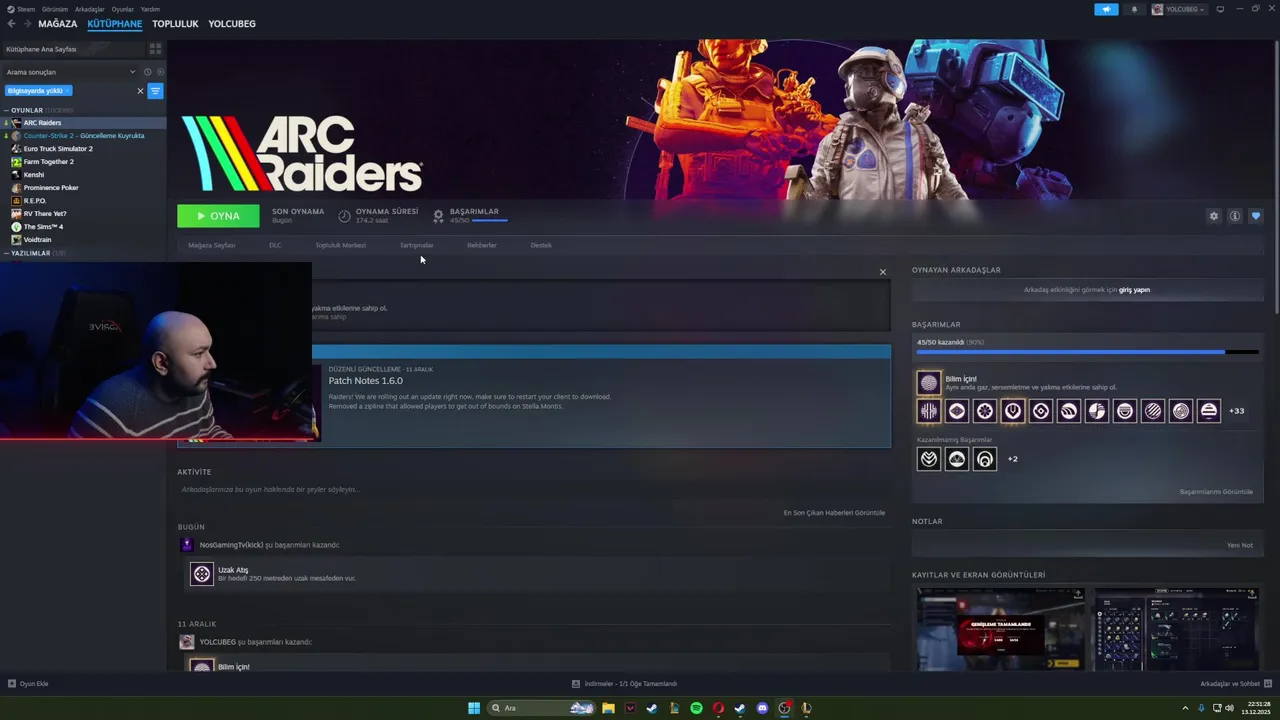Clear the library search with X
This screenshot has width=1280, height=720.
click(140, 91)
